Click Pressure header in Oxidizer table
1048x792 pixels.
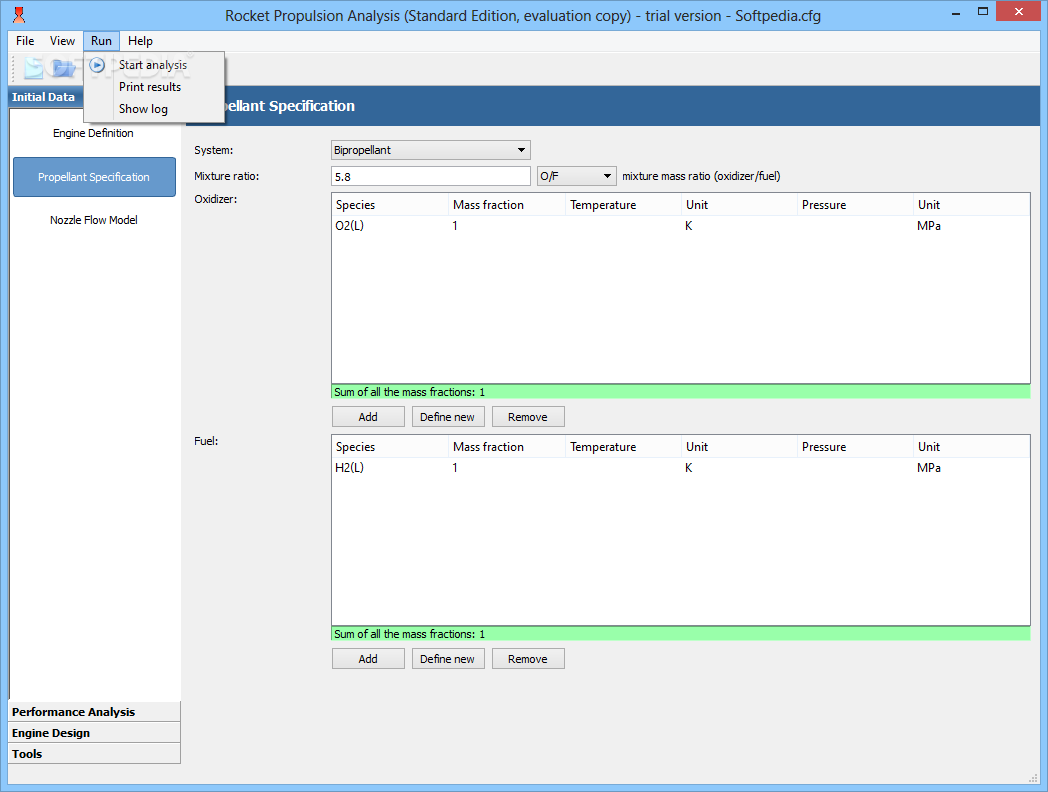coord(856,205)
